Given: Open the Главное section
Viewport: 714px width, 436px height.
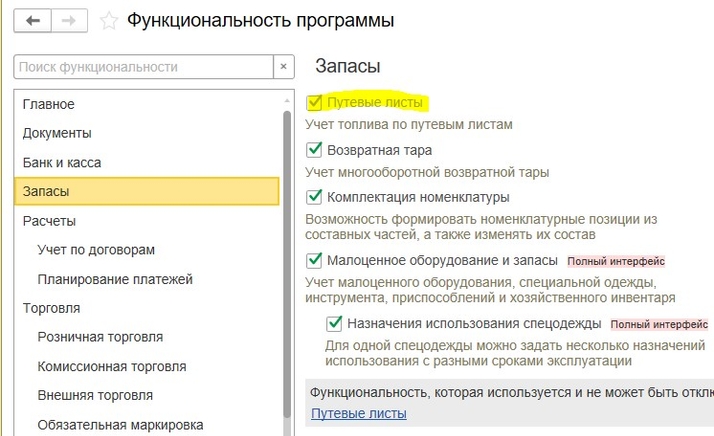Looking at the screenshot, I should [x=49, y=104].
